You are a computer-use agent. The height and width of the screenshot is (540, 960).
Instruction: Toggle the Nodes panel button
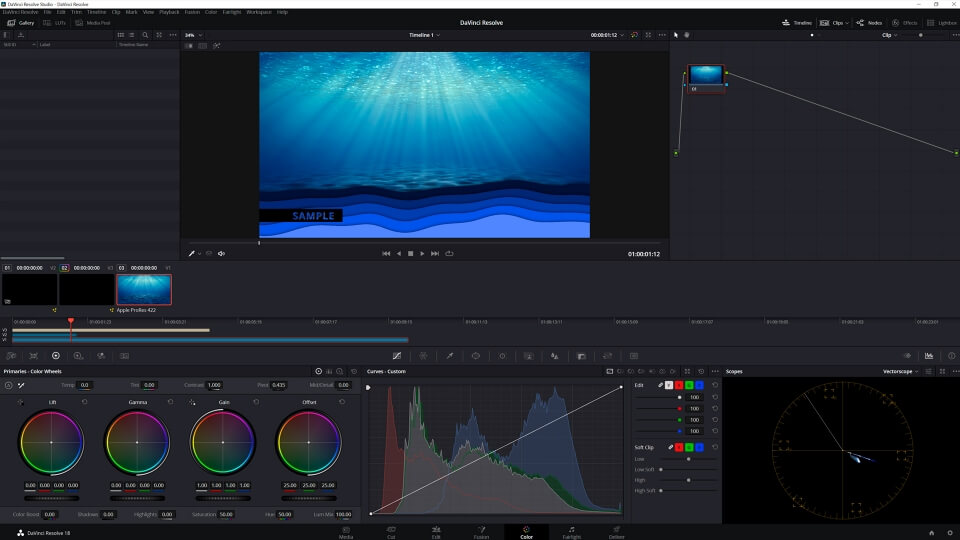869,23
